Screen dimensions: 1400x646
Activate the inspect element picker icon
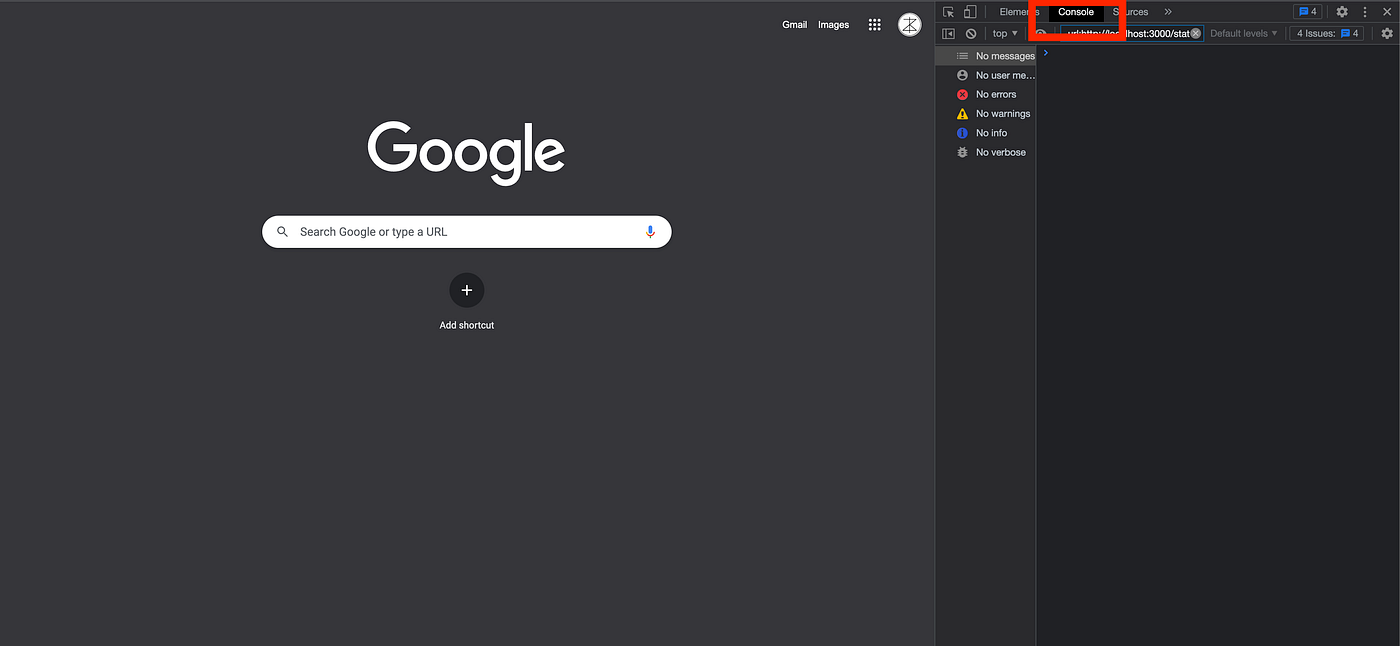click(948, 12)
